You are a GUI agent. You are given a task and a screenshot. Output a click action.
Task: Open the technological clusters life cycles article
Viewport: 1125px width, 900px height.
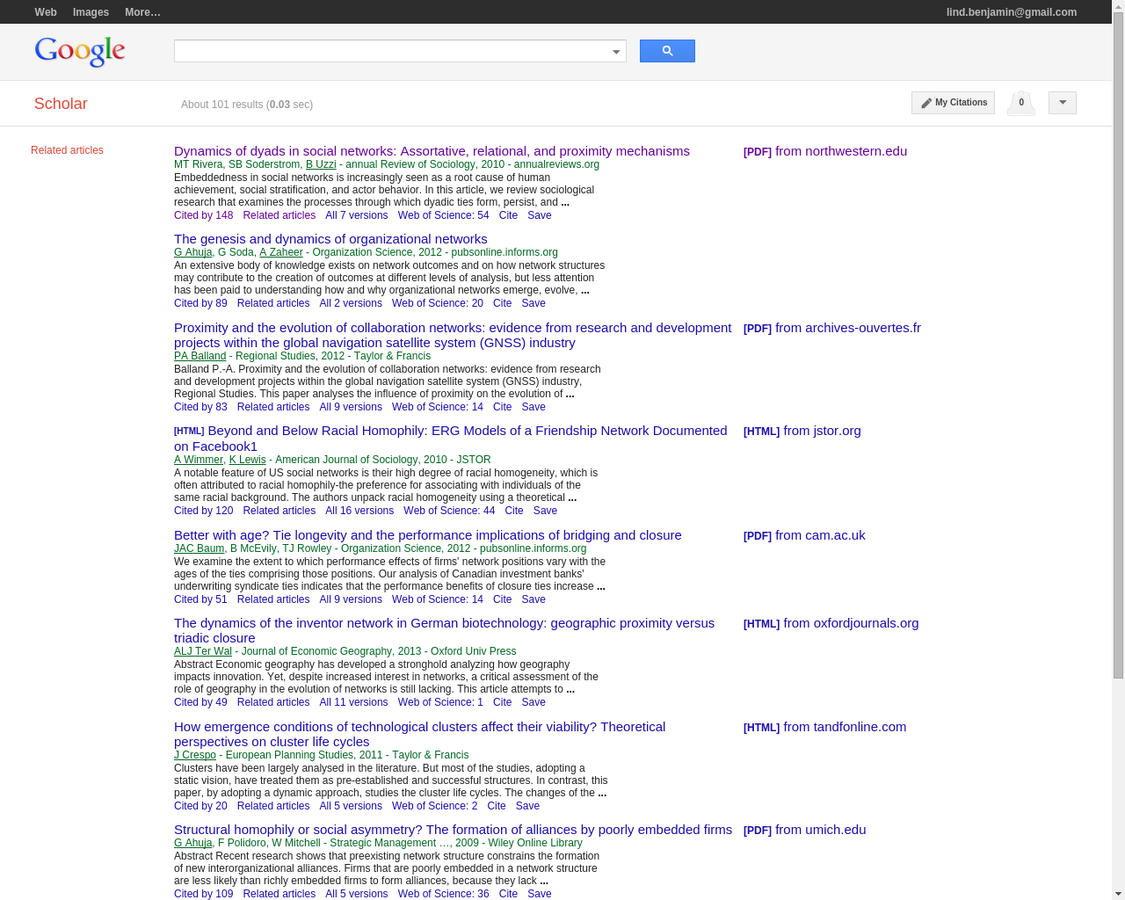click(x=420, y=734)
